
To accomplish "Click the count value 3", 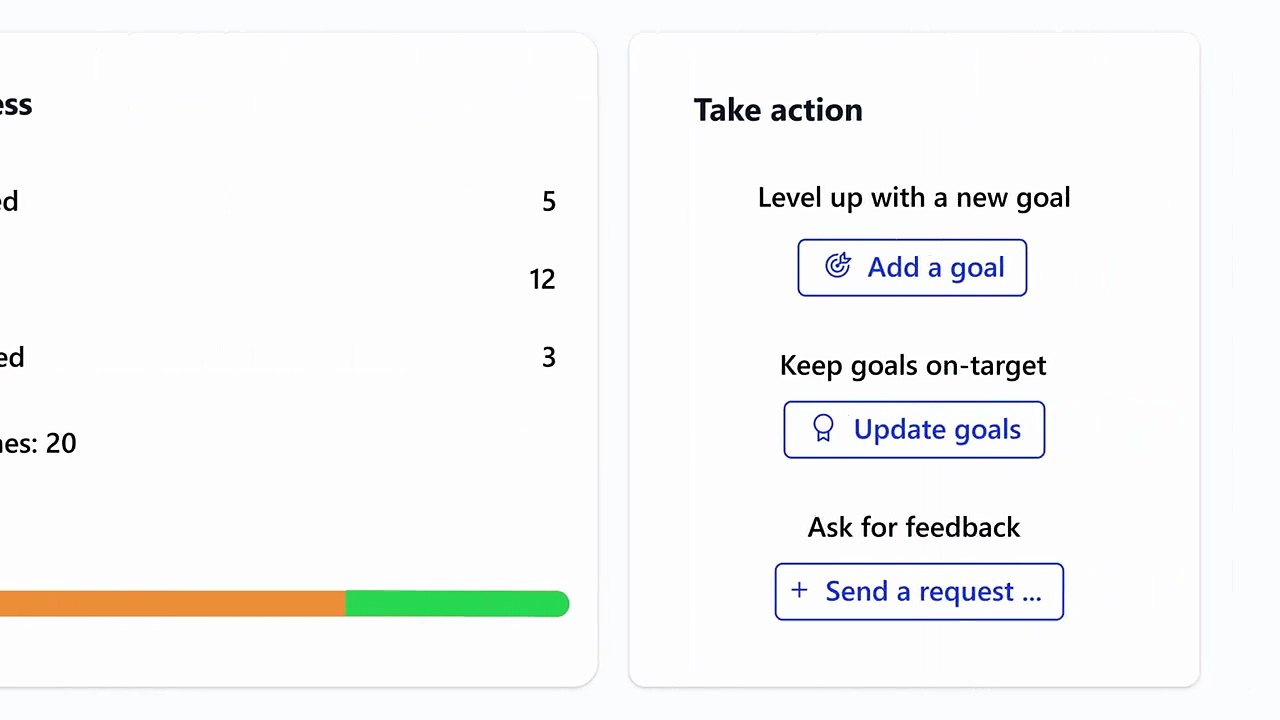I will point(548,358).
